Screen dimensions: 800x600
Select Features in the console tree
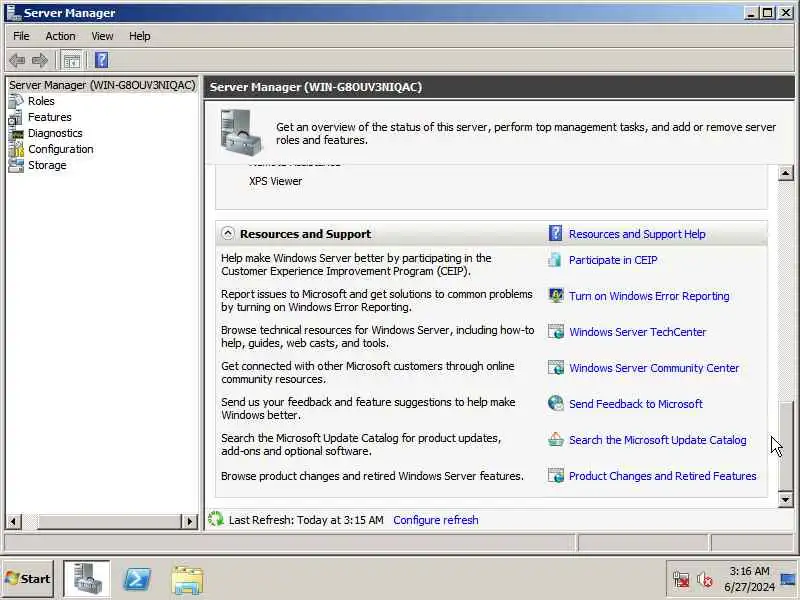tap(49, 117)
